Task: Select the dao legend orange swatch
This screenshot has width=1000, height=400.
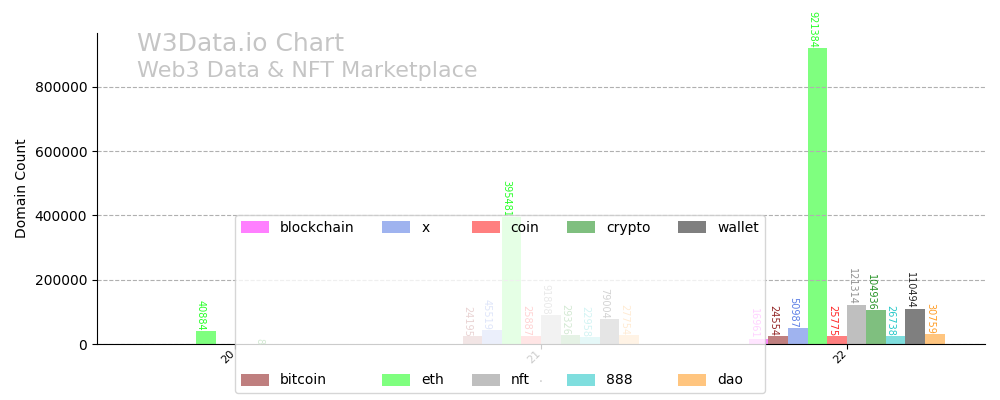Action: tap(692, 380)
